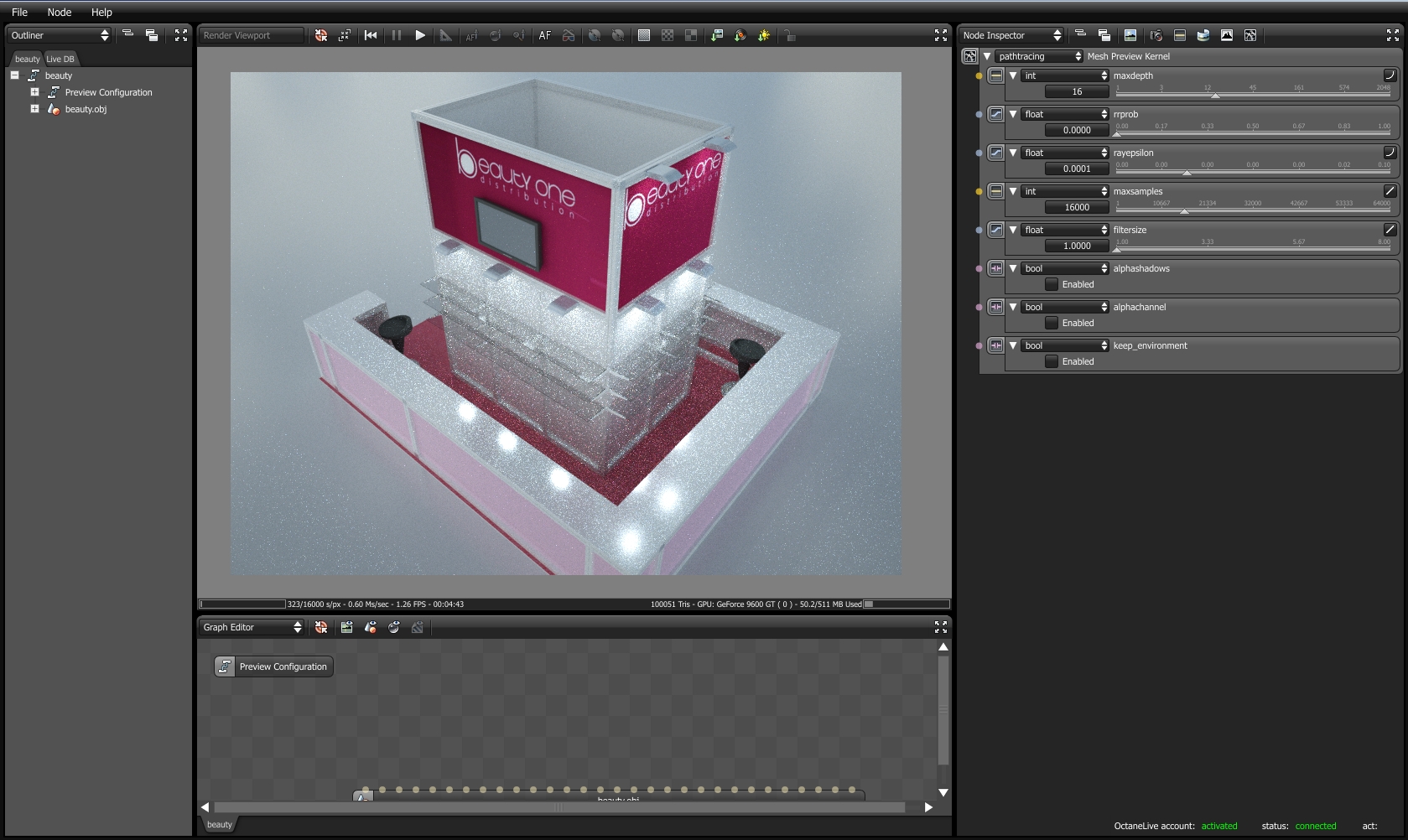Screen dimensions: 1408x840
Task: Maximize the Render Viewport panel
Action: tap(941, 35)
